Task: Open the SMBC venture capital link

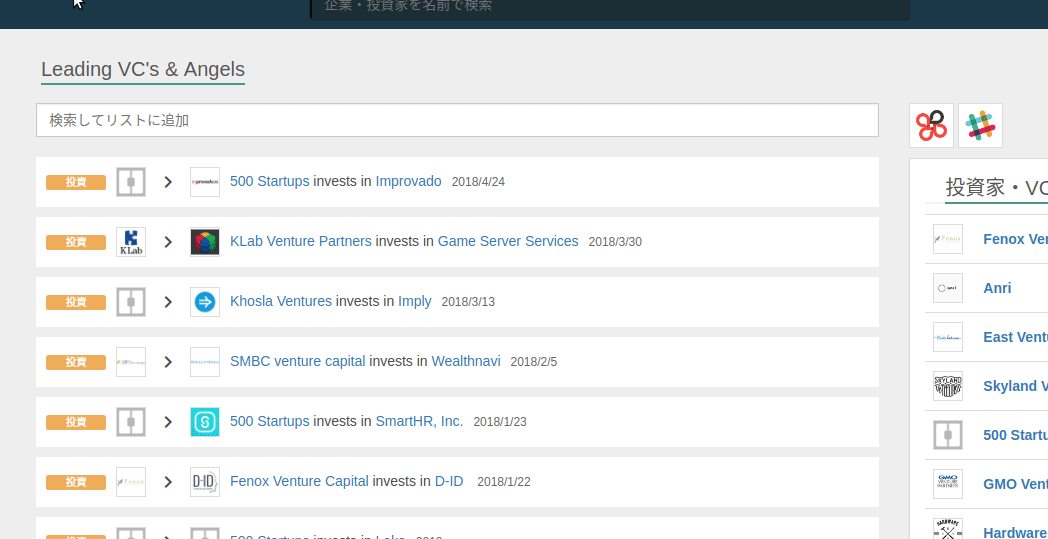Action: (x=297, y=361)
